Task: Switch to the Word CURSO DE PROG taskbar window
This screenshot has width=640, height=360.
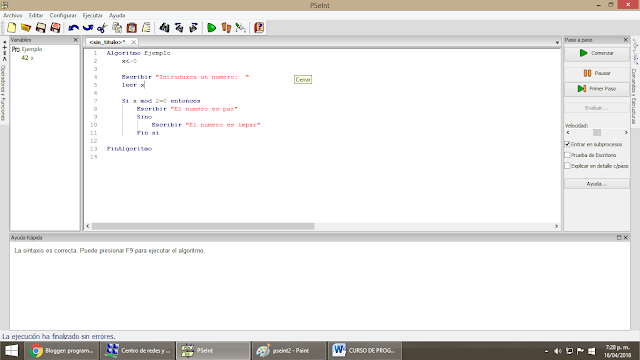Action: point(364,351)
